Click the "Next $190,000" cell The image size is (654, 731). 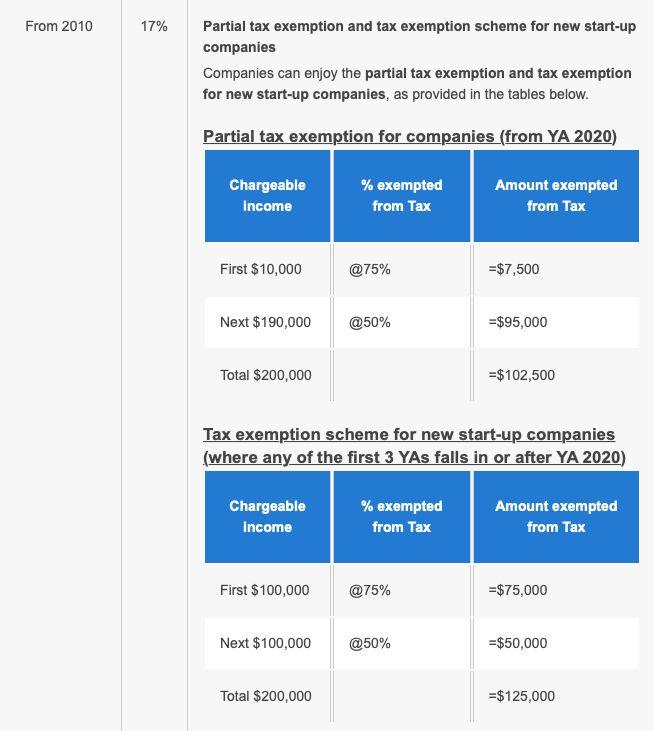click(265, 322)
